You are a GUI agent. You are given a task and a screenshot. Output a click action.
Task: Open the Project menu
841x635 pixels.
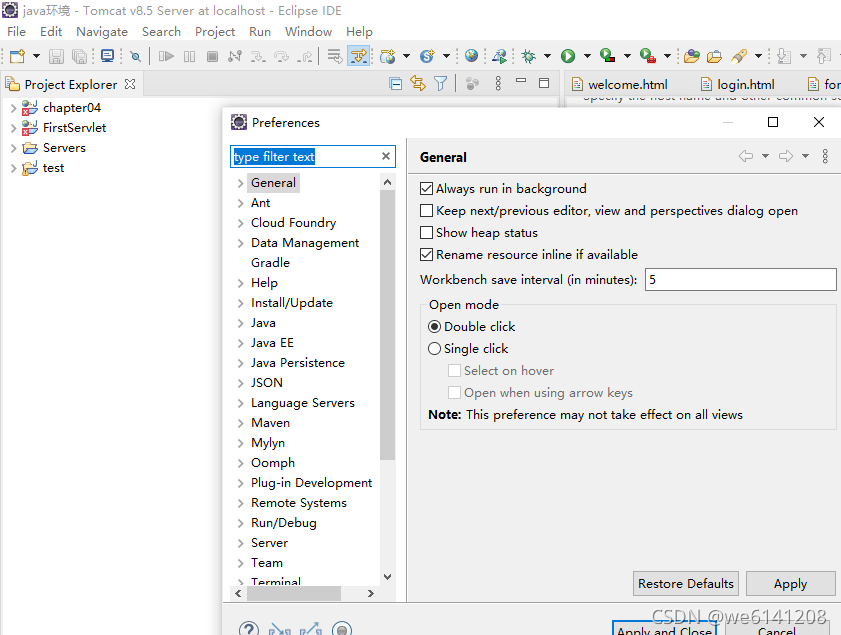point(215,32)
